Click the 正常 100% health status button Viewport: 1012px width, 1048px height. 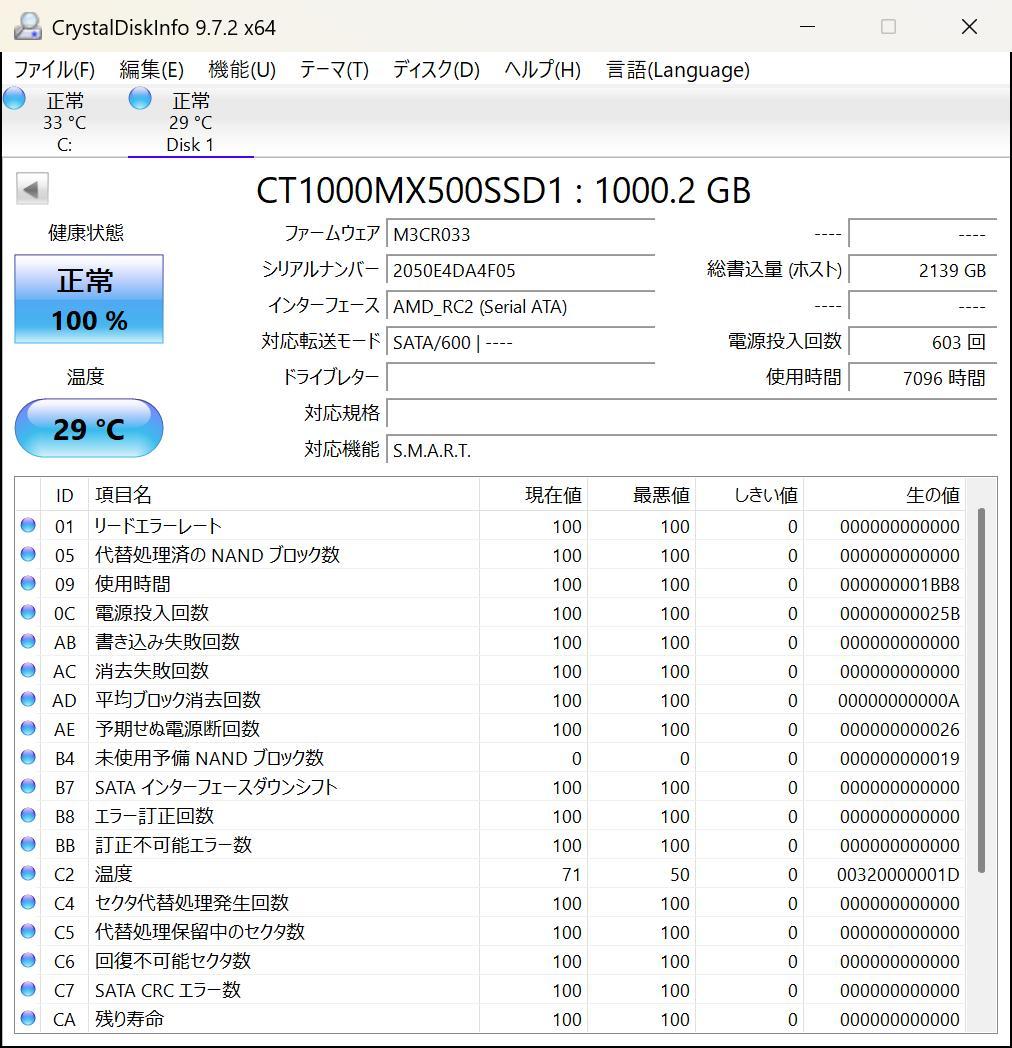(x=88, y=297)
